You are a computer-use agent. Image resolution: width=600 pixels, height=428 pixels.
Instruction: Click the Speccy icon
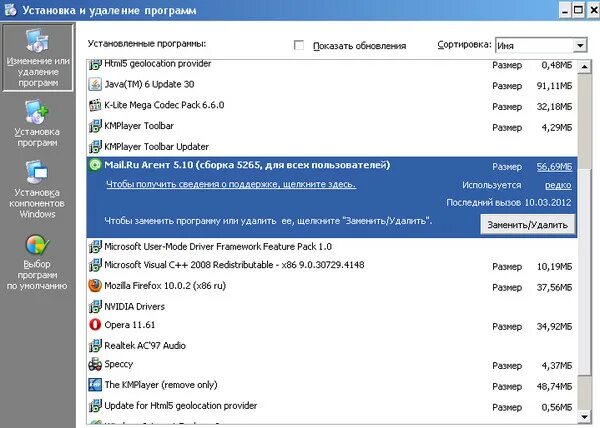click(95, 364)
